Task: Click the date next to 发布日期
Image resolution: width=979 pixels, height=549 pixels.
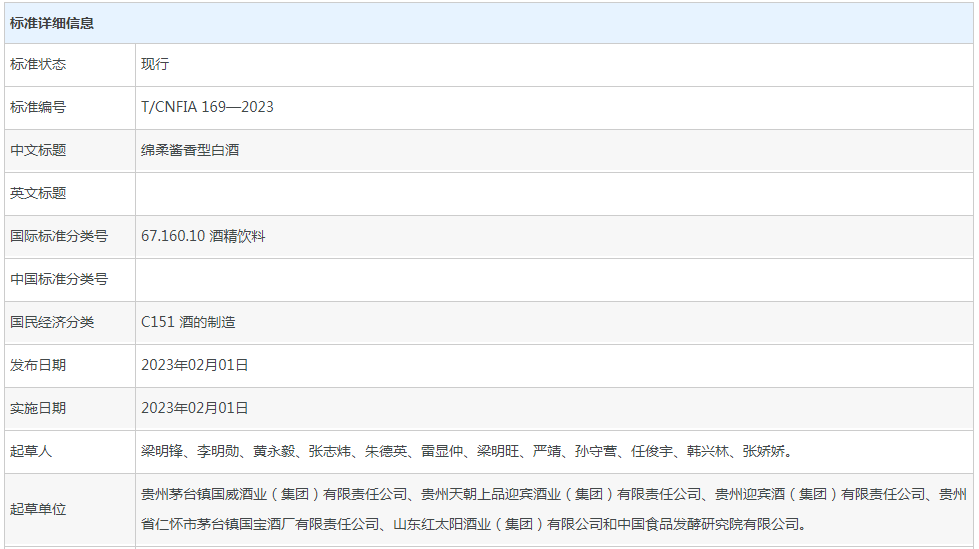Action: (194, 365)
